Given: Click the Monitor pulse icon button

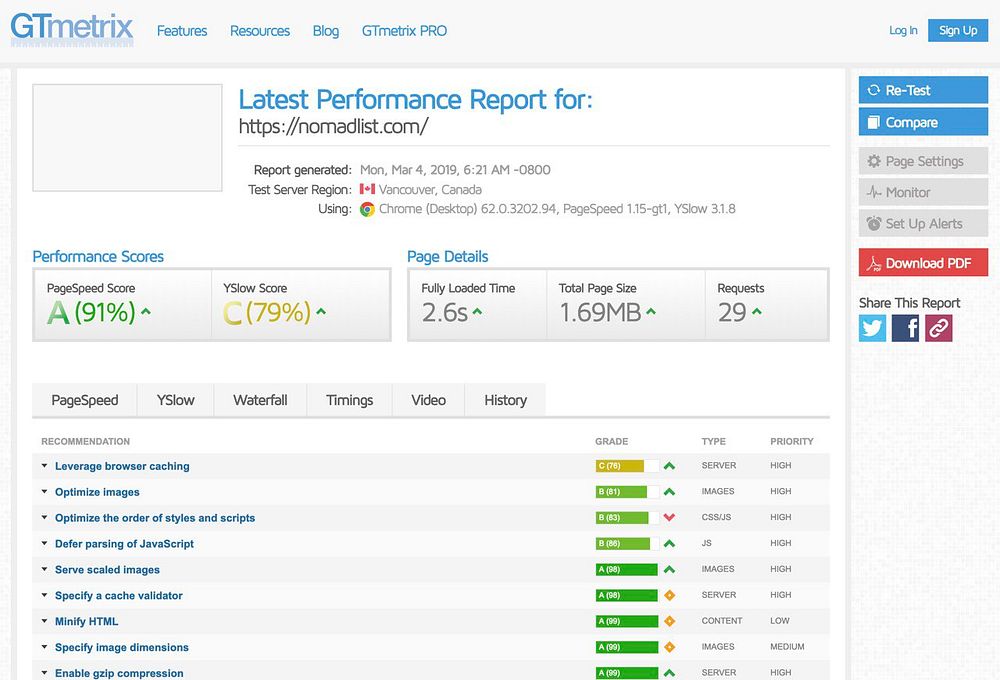Looking at the screenshot, I should pos(923,192).
